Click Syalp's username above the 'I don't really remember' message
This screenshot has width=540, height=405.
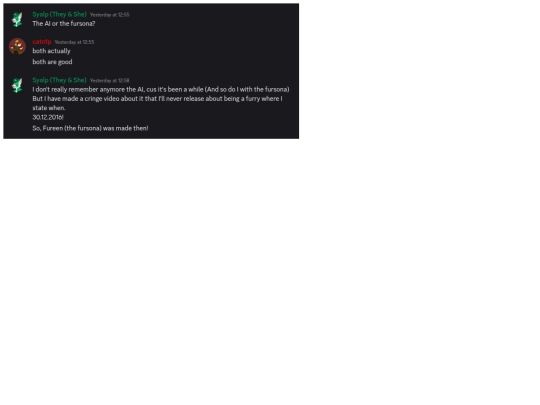click(x=59, y=80)
